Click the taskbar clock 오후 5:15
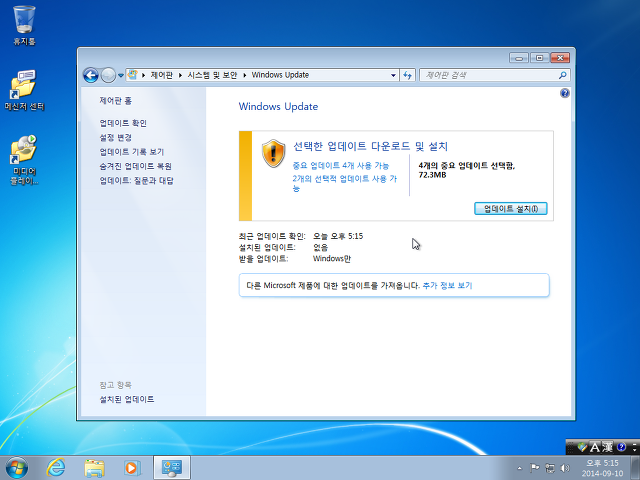 coord(602,468)
